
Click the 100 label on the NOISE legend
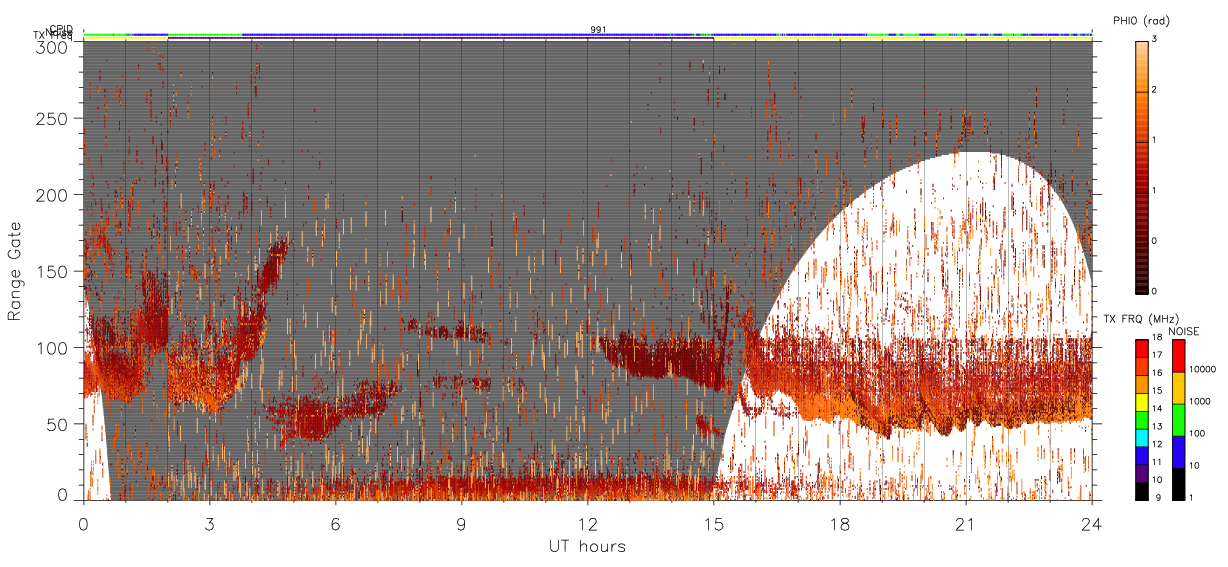click(x=1197, y=433)
